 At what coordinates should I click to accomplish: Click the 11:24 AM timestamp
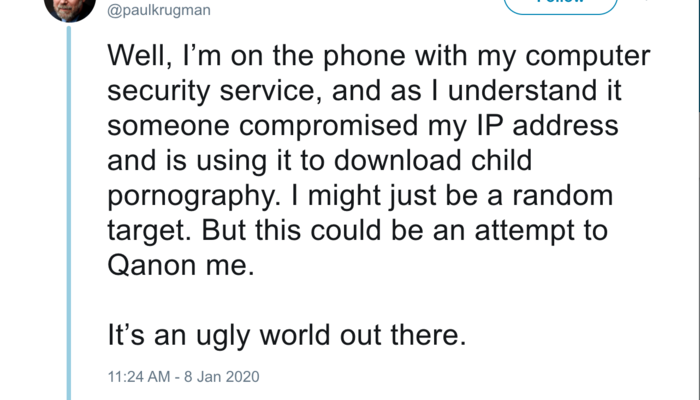tap(137, 378)
